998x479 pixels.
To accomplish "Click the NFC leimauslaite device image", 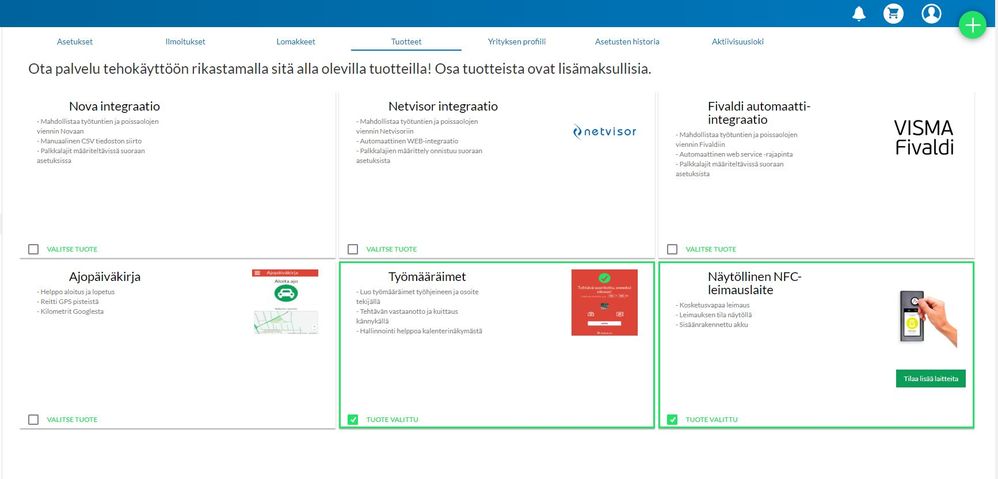I will [927, 318].
